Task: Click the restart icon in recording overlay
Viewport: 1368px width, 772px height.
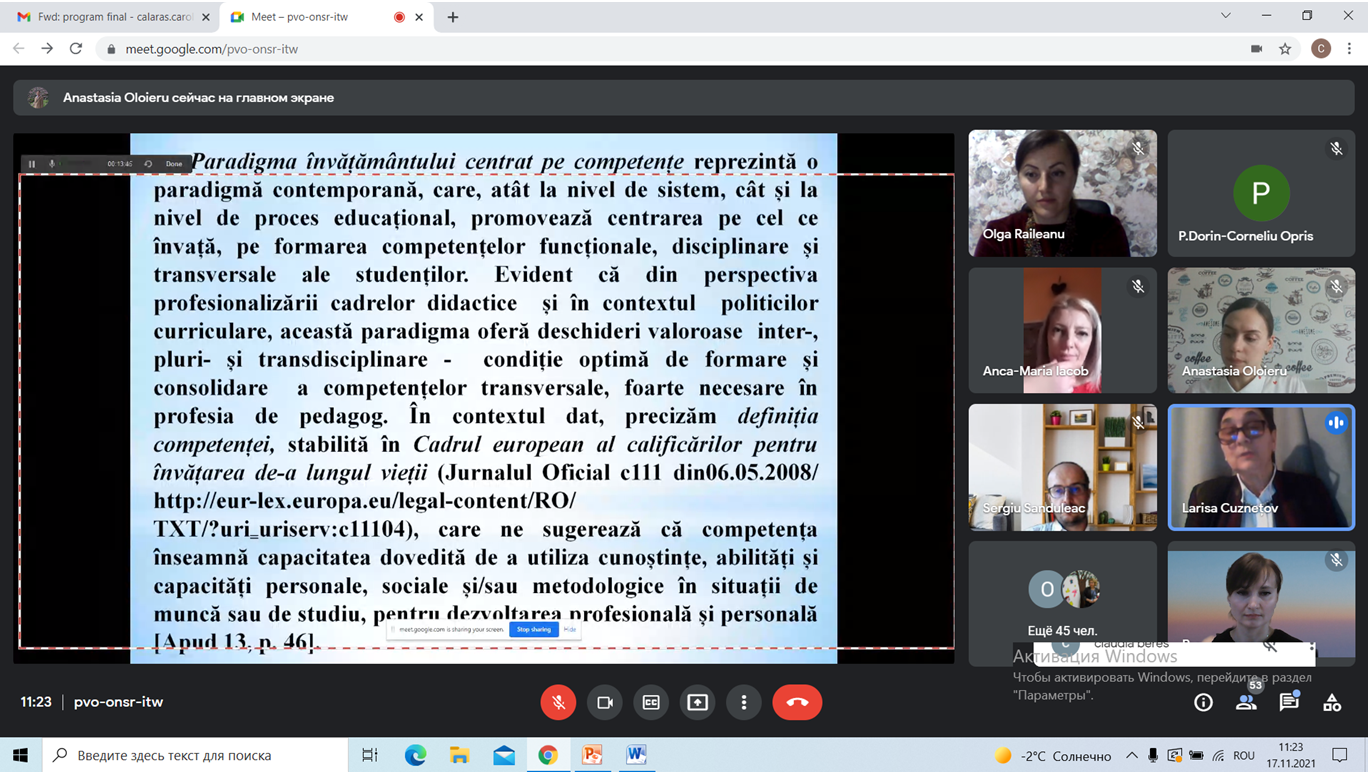Action: 148,164
